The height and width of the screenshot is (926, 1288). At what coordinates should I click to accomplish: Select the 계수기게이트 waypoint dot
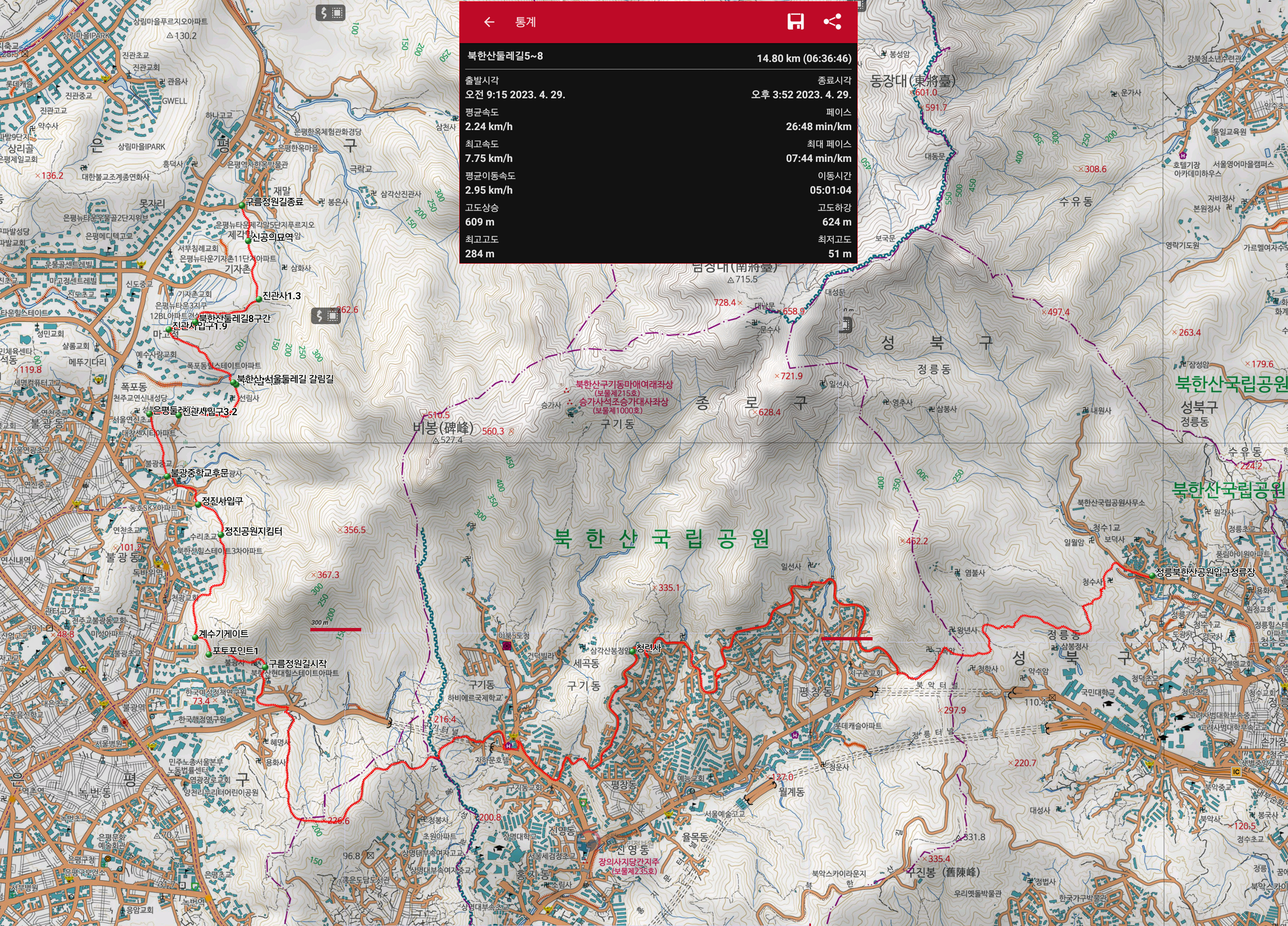tap(195, 637)
